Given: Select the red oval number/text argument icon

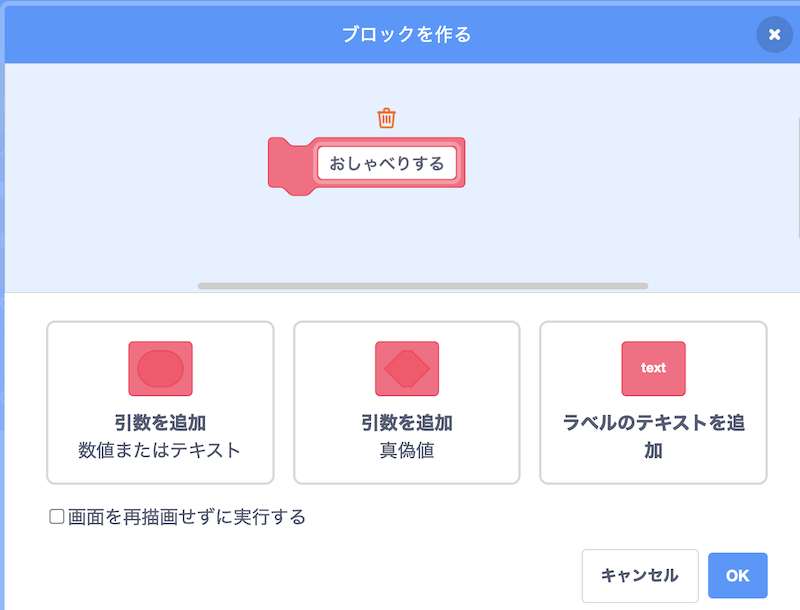Looking at the screenshot, I should coord(160,368).
